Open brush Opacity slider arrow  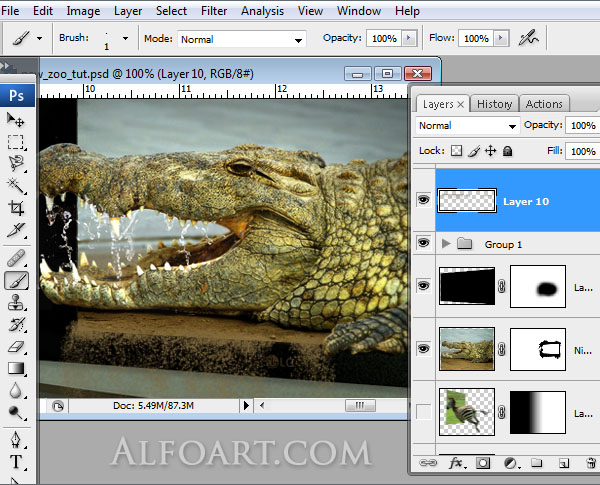409,38
